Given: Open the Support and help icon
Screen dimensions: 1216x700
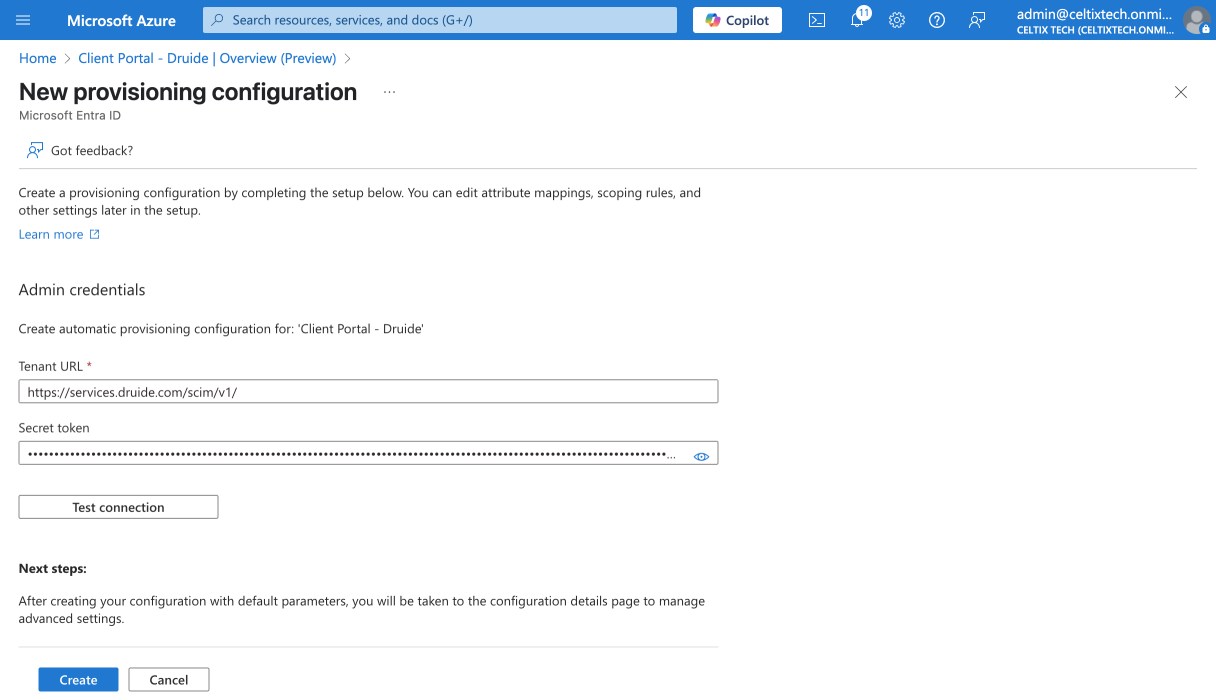Looking at the screenshot, I should click(937, 20).
